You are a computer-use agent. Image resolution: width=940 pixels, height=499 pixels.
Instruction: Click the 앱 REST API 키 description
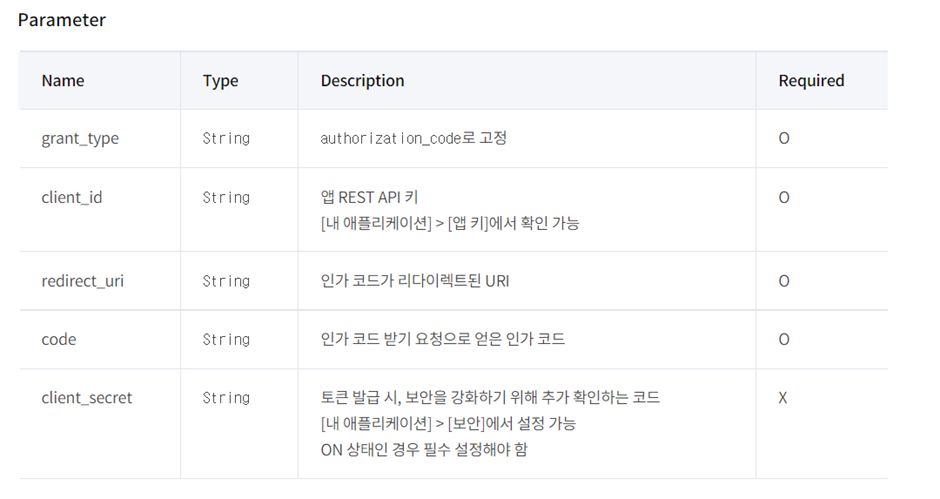pos(369,197)
